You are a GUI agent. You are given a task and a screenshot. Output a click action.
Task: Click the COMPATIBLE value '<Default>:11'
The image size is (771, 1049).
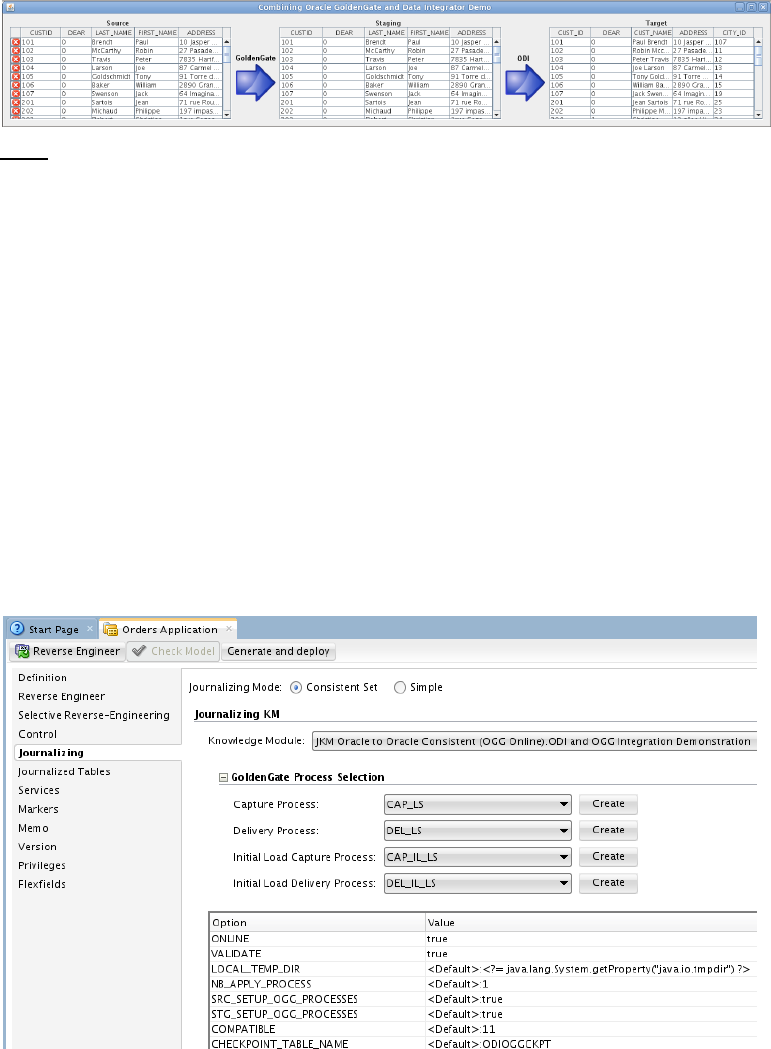pos(461,1029)
